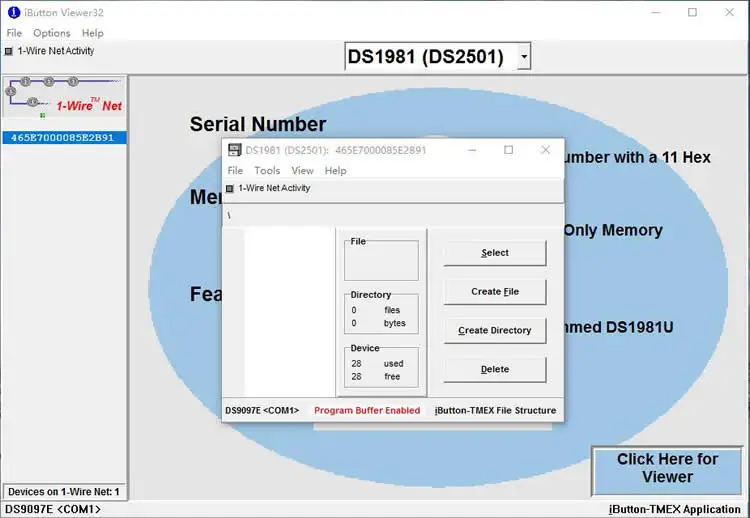
Task: Click the File group box in the dialog
Action: point(381,259)
